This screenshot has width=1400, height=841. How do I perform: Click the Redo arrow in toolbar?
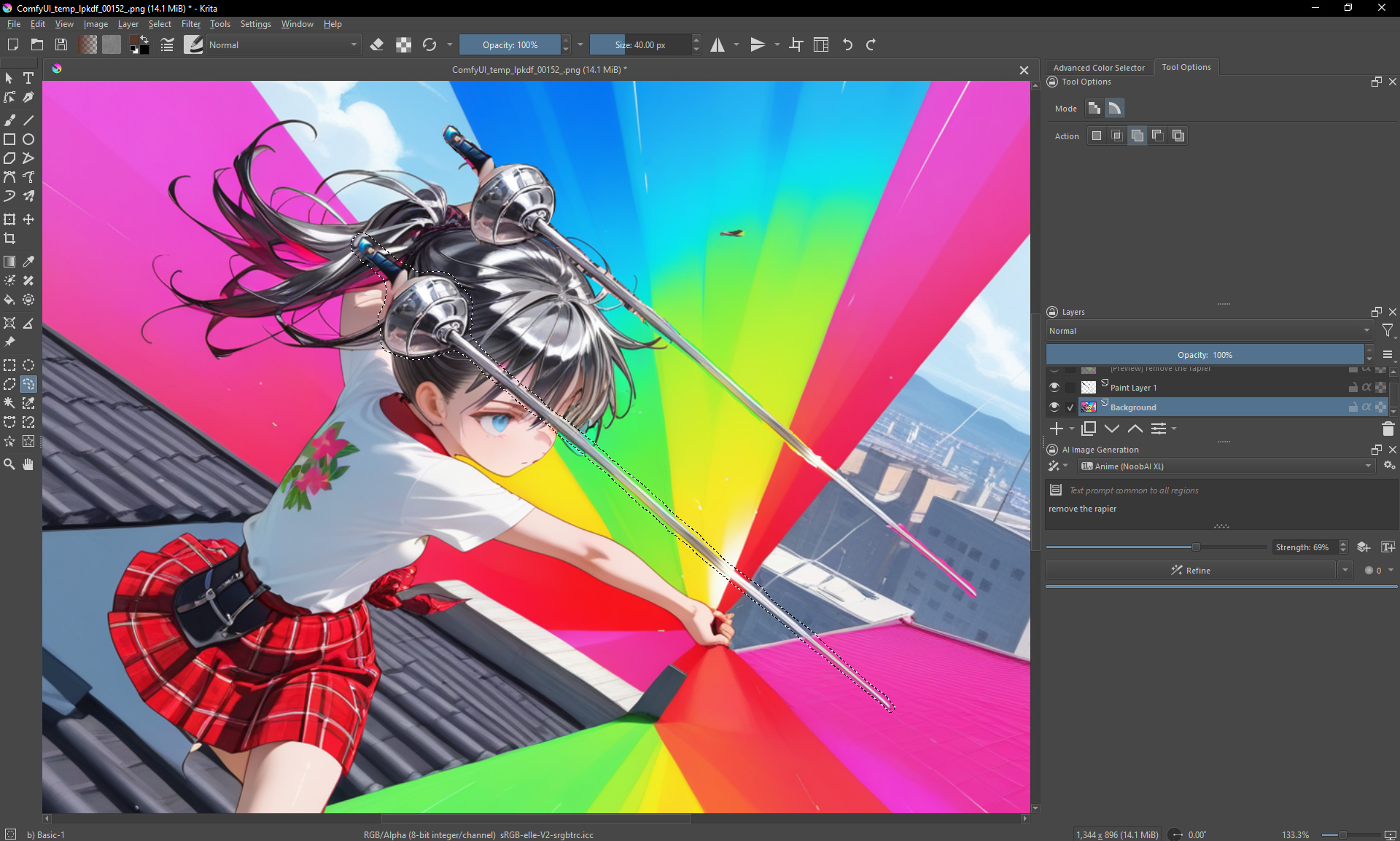coord(871,44)
